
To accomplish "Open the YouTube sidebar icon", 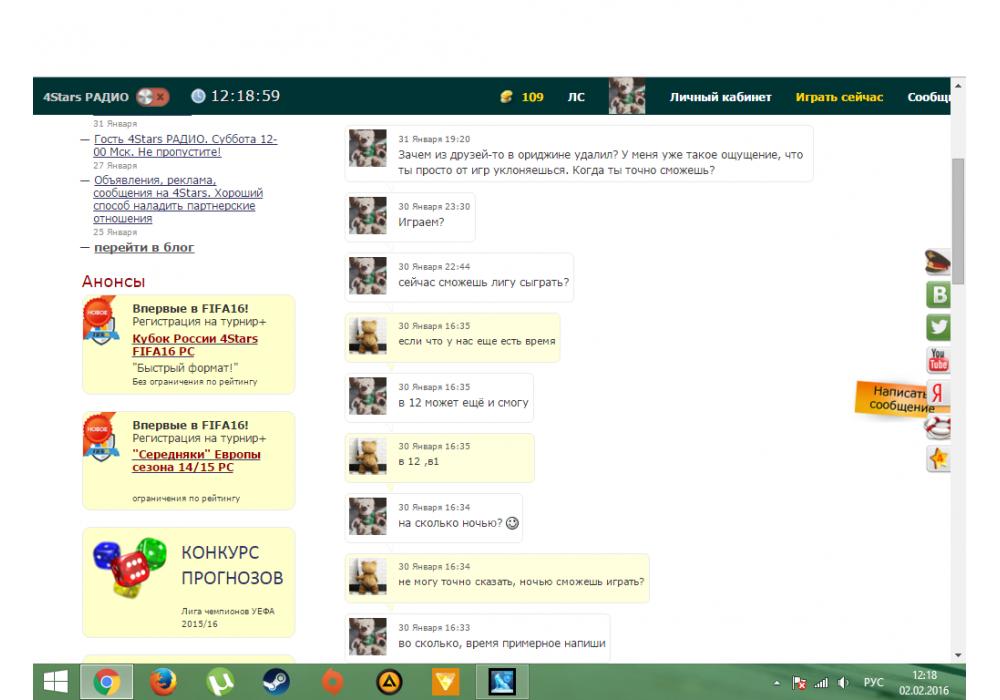I will 939,361.
